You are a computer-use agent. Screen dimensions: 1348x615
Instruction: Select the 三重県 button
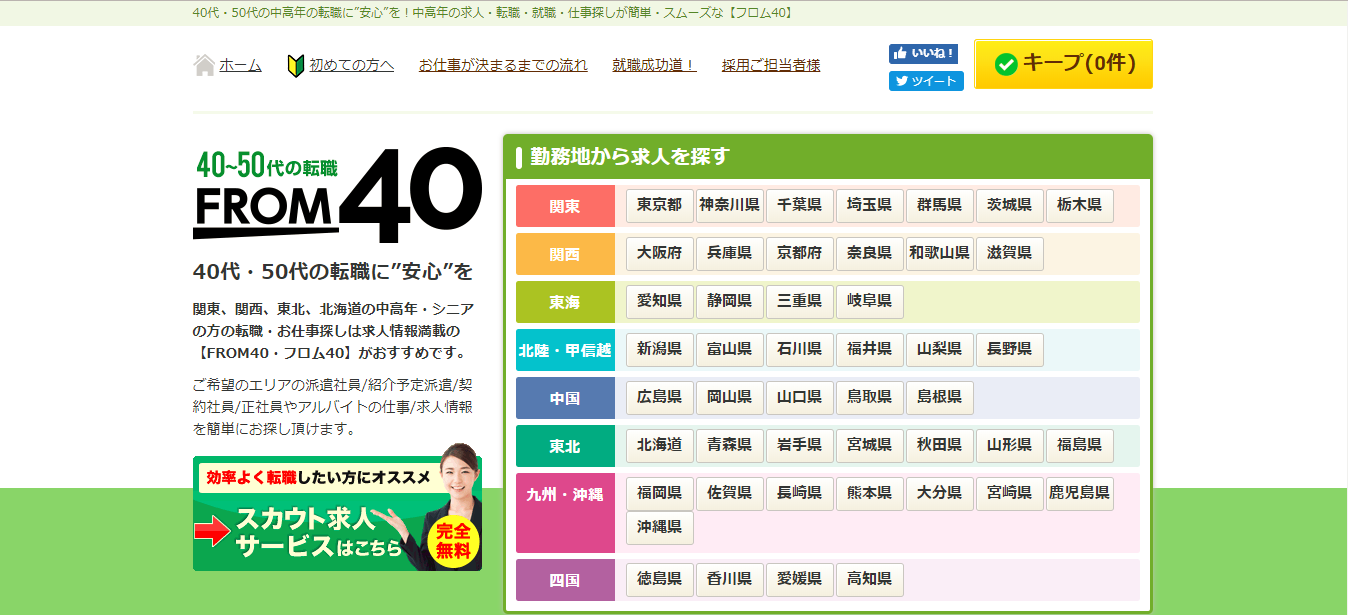tap(800, 301)
